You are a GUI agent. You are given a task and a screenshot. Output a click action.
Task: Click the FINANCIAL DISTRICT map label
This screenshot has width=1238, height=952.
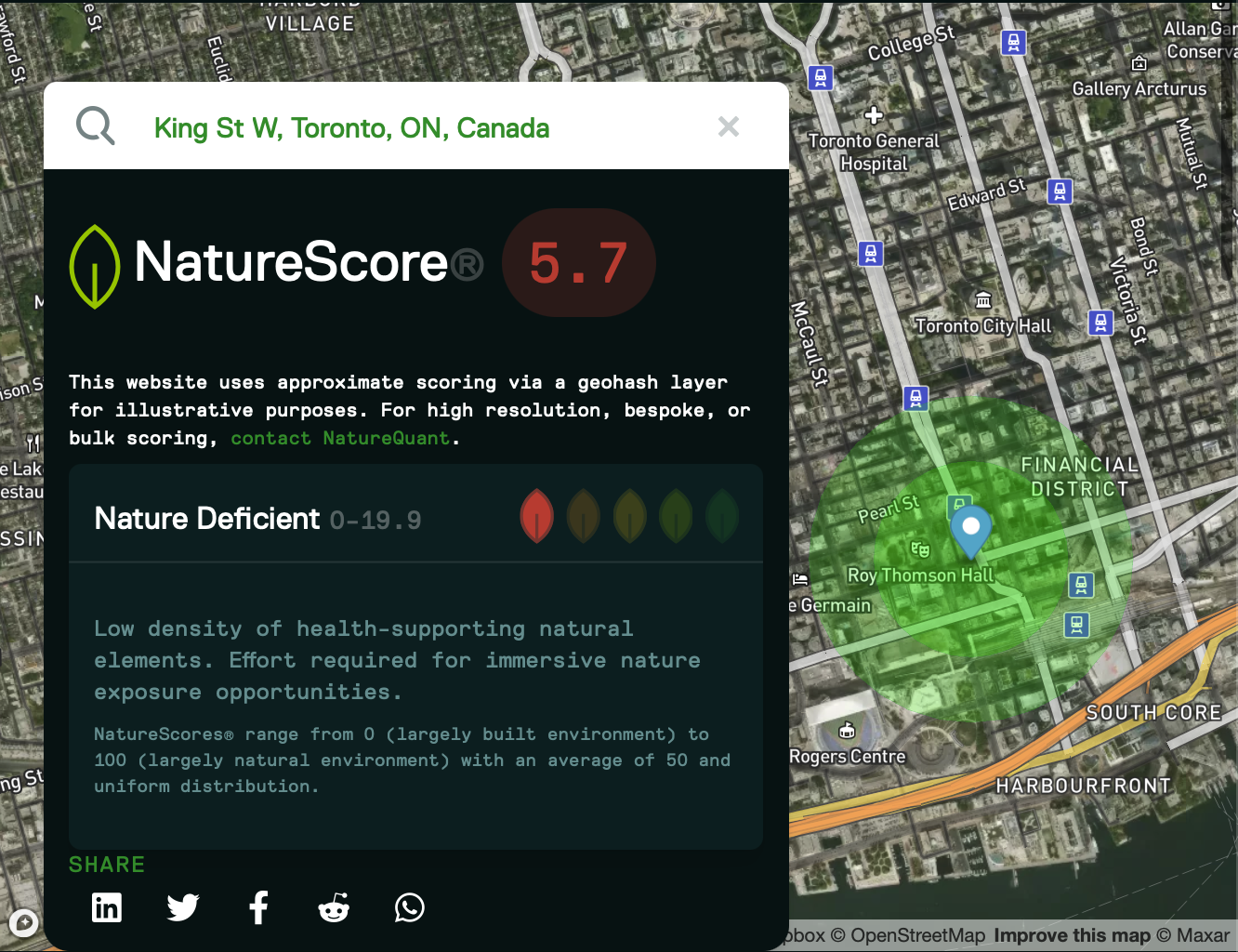[1080, 477]
